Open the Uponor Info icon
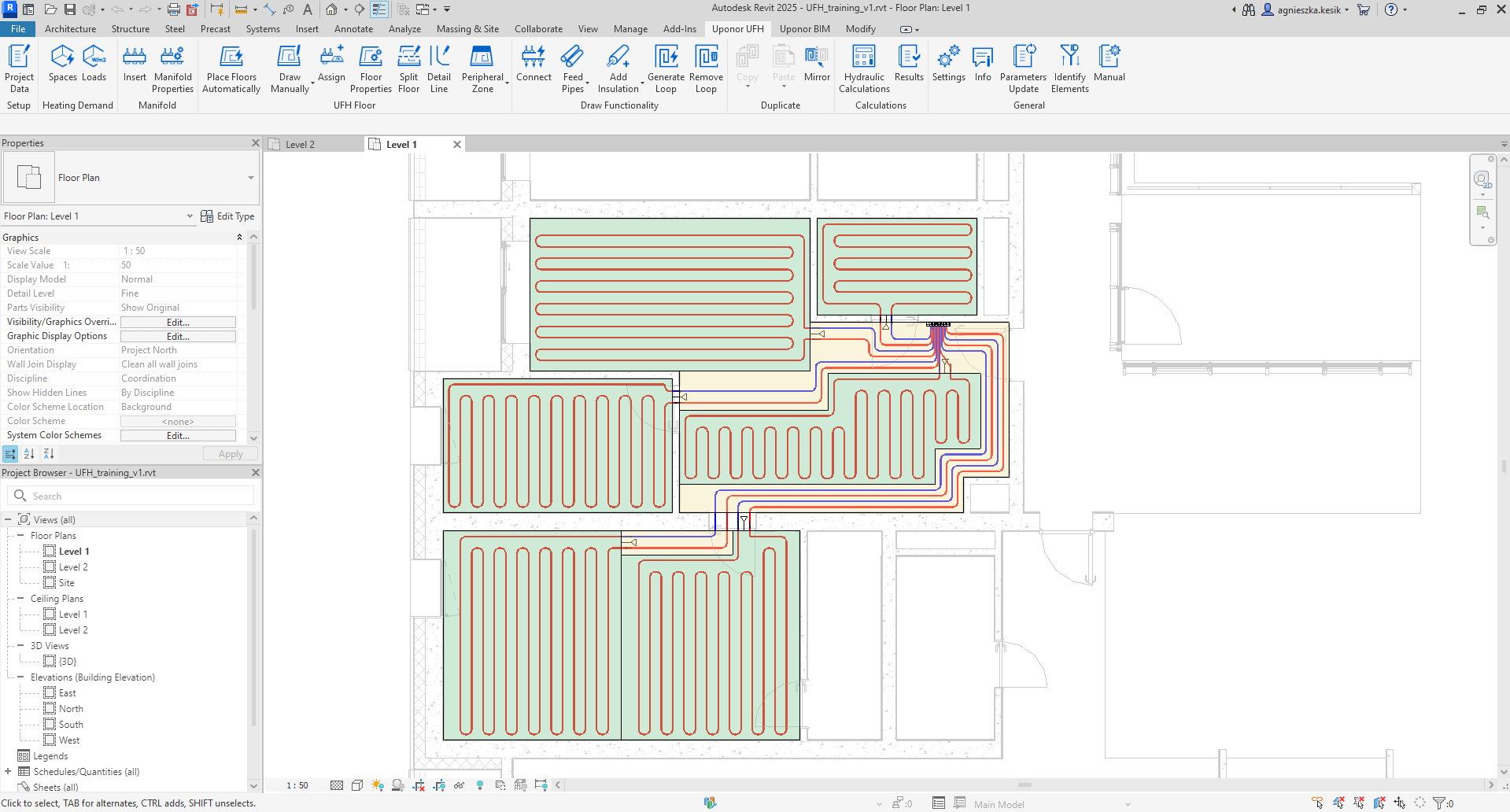This screenshot has height=812, width=1510. tap(983, 63)
